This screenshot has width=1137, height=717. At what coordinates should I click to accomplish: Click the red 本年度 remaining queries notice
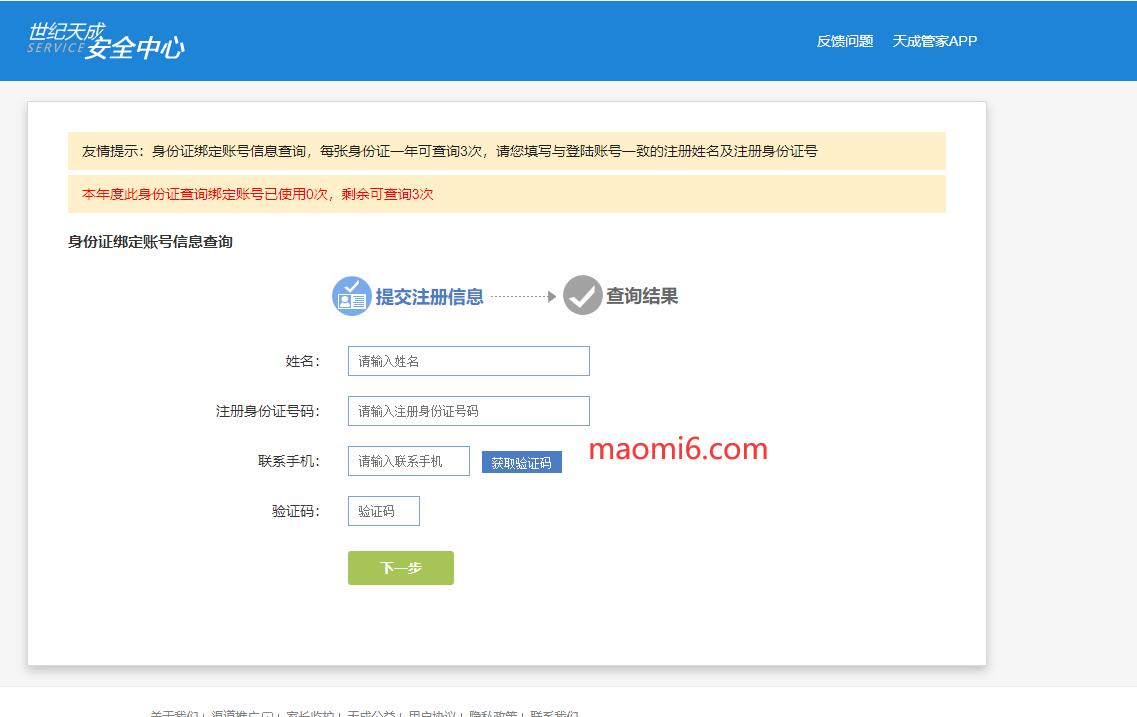(x=258, y=194)
